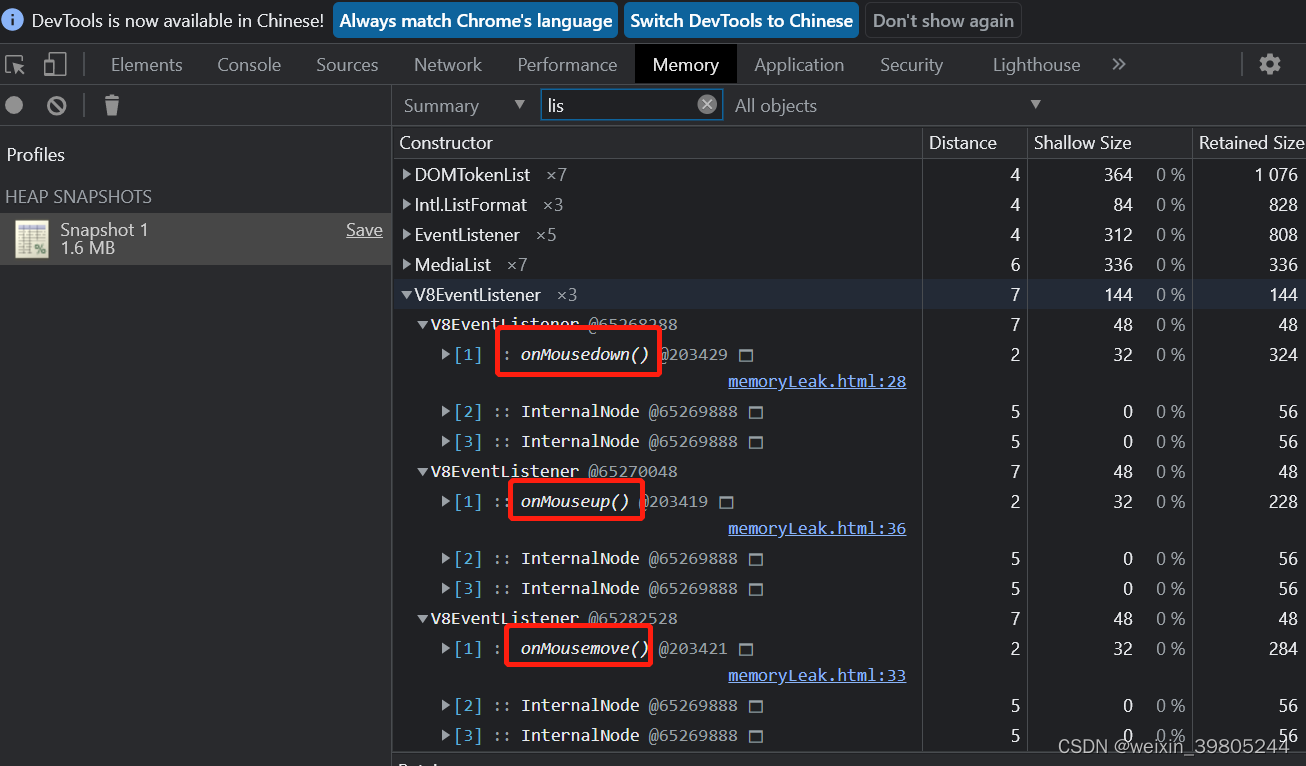Clear all profiles icon
The height and width of the screenshot is (766, 1306).
(57, 105)
